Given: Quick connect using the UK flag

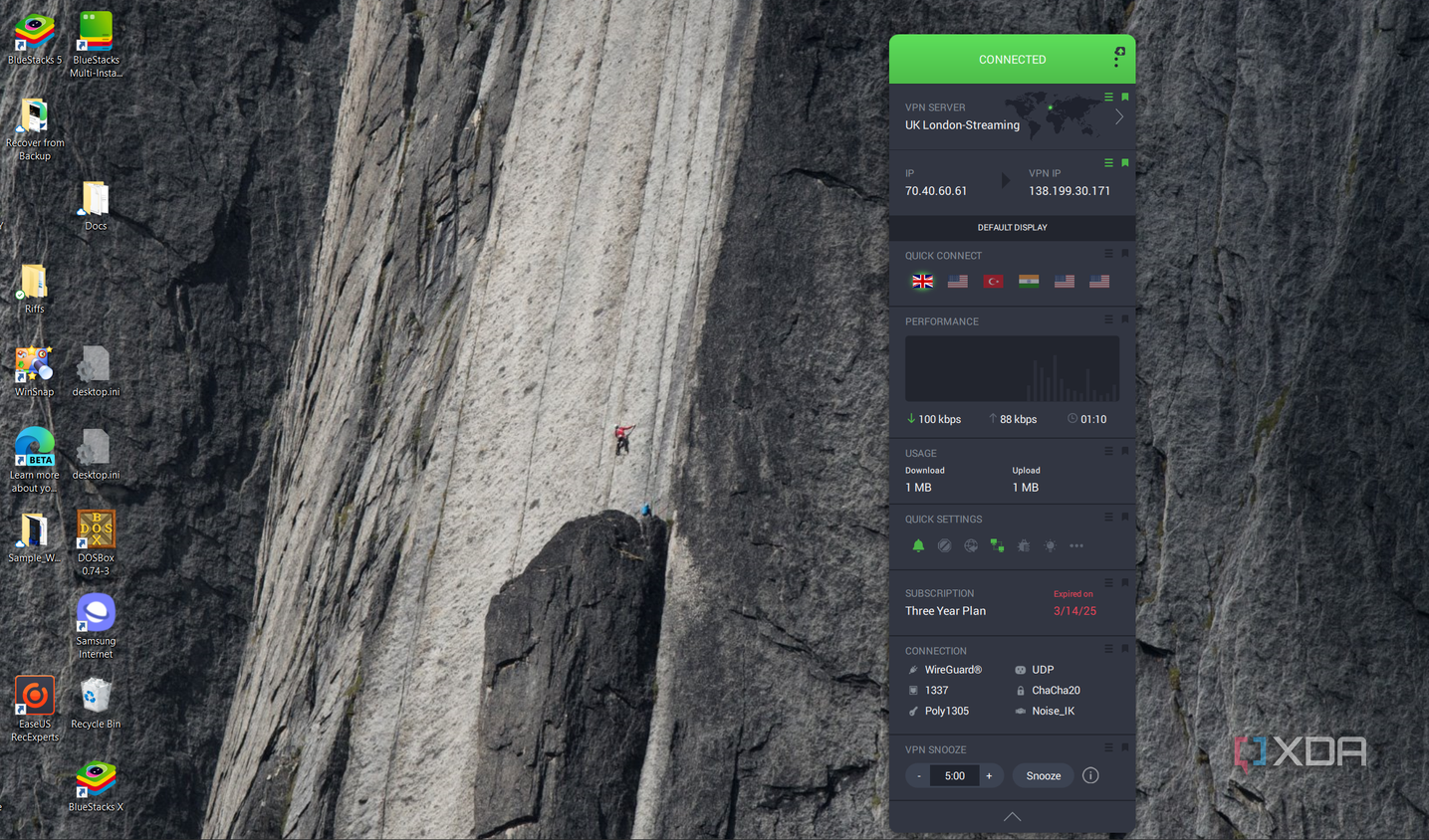Looking at the screenshot, I should click(x=923, y=282).
